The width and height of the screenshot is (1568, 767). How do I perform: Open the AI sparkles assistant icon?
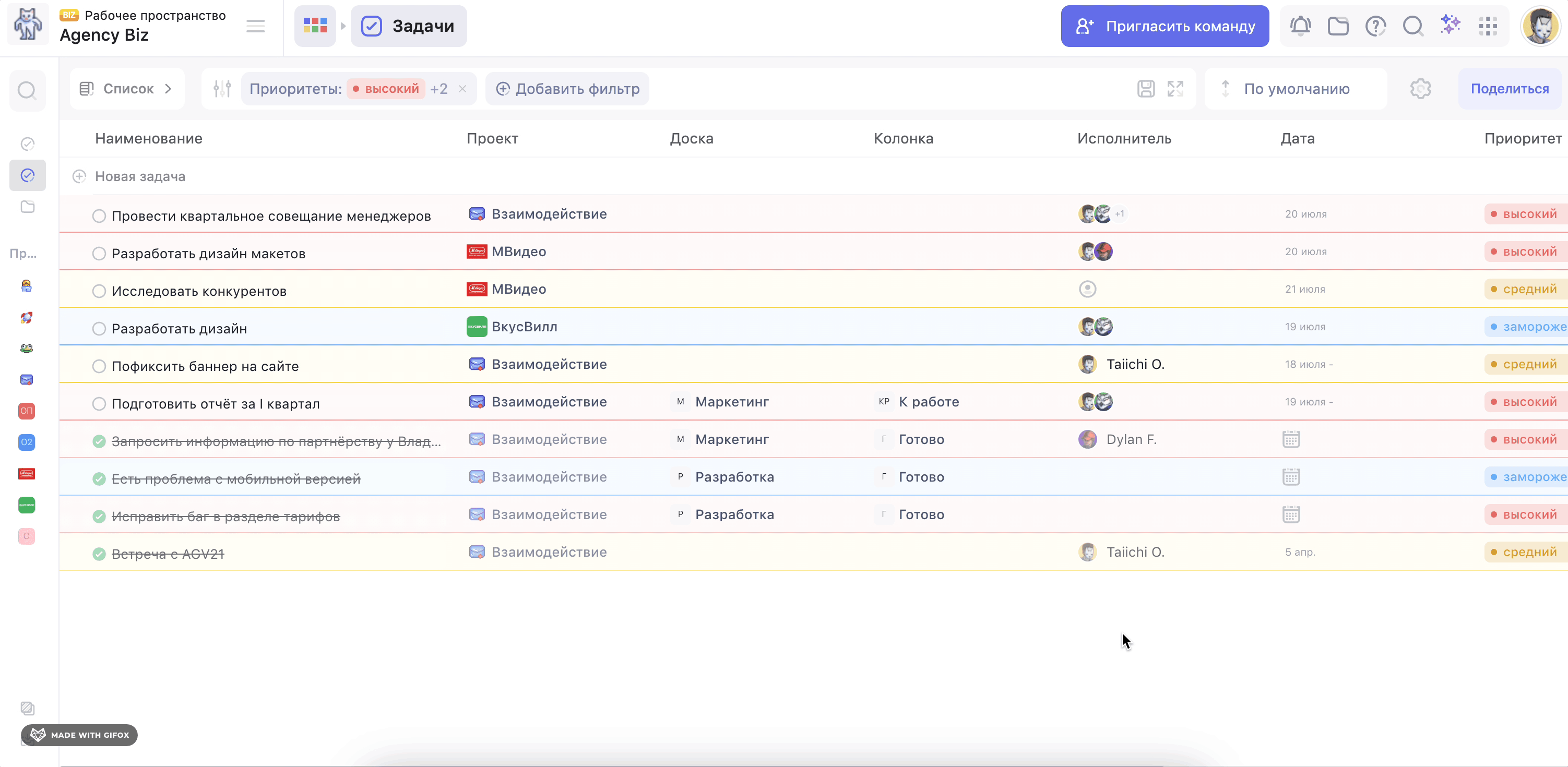tap(1451, 25)
